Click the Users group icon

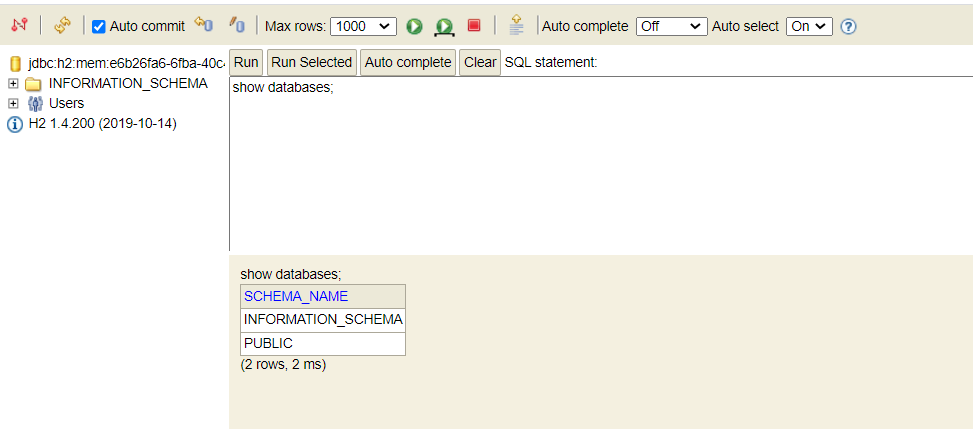(35, 104)
